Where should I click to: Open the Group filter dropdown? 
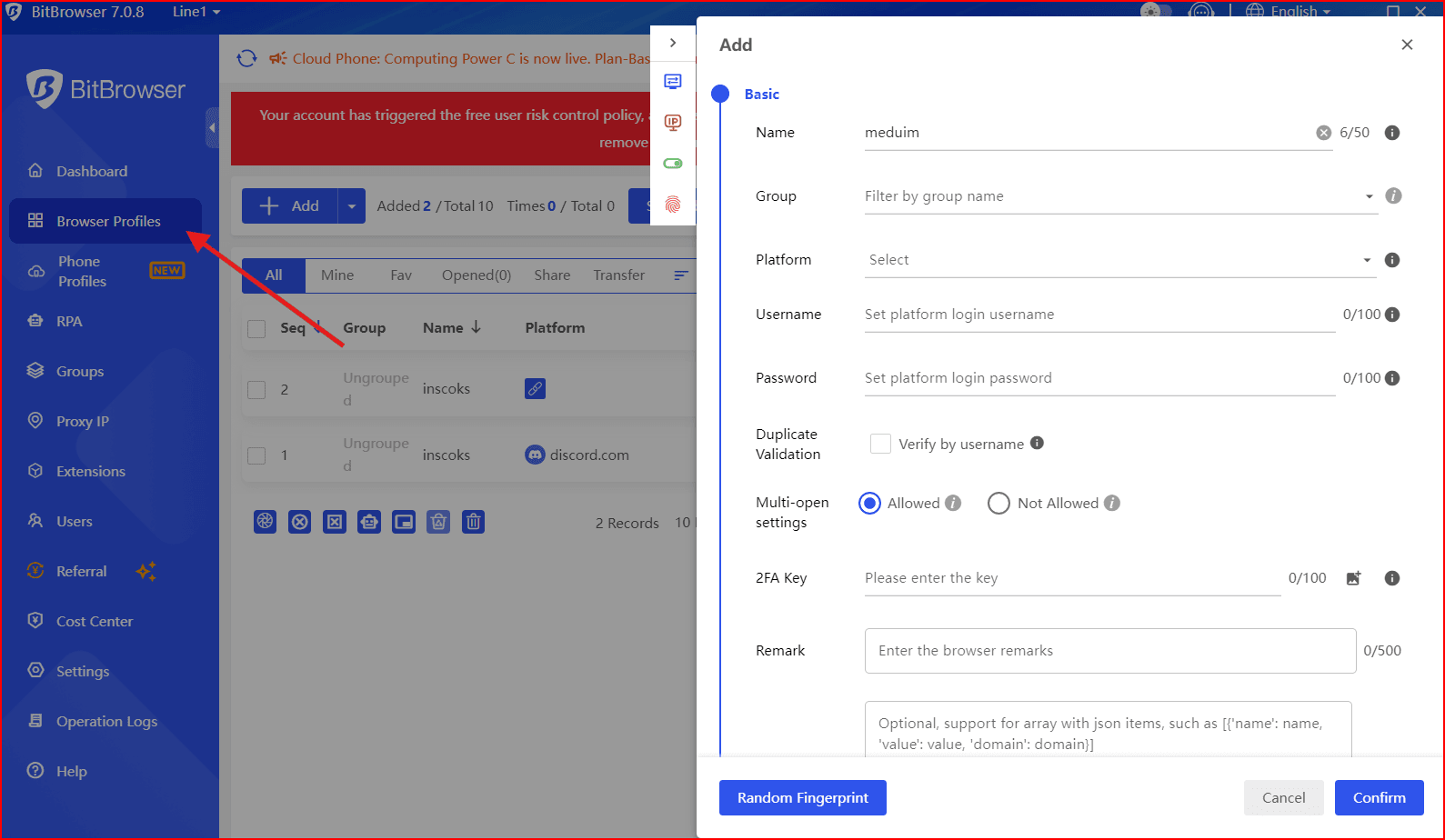click(1119, 196)
